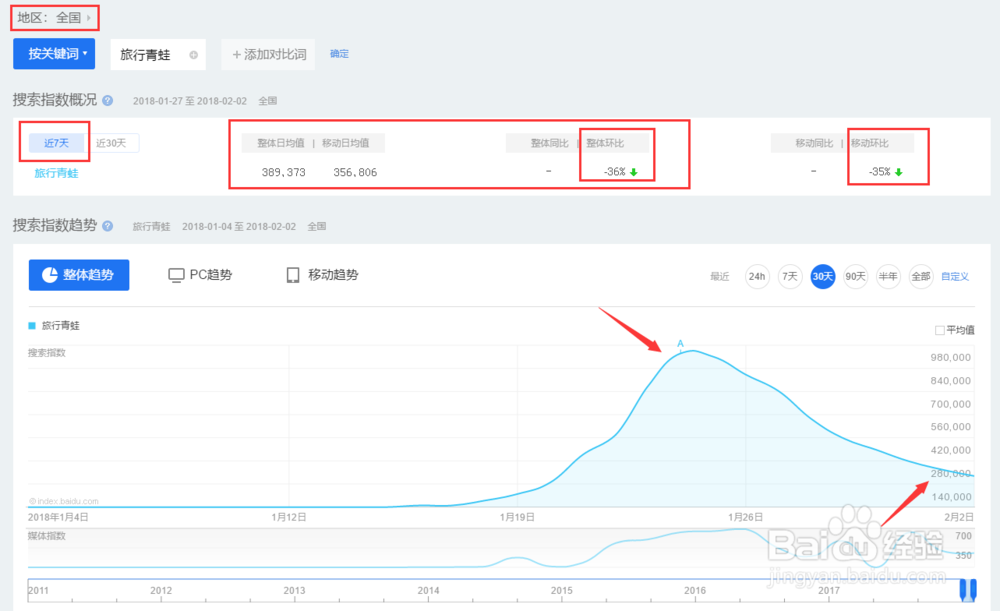Select the 7天 time range
Viewport: 1000px width, 611px height.
pos(790,276)
